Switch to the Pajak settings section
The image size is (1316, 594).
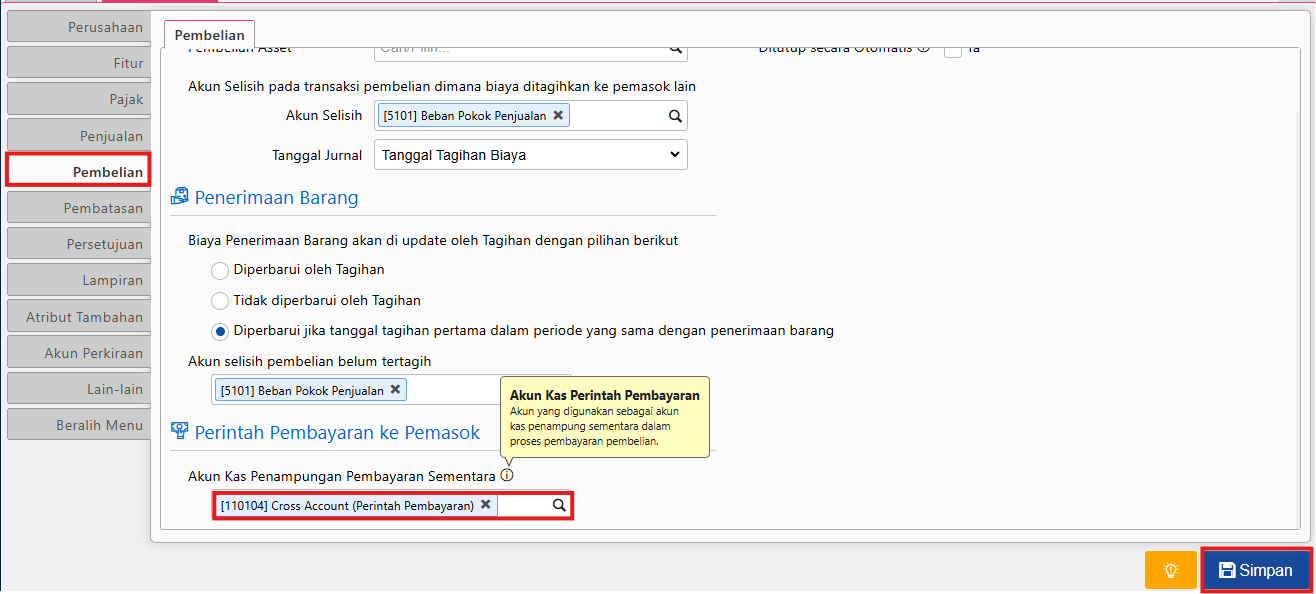pos(78,99)
